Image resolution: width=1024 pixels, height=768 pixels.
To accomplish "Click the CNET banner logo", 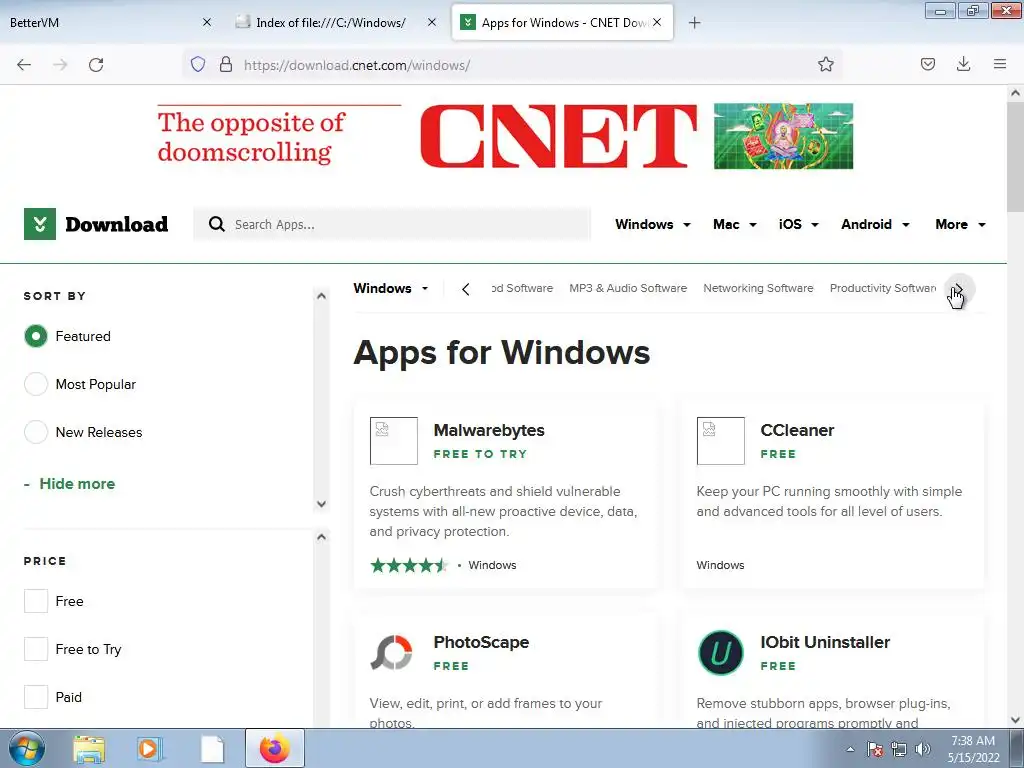I will point(558,136).
